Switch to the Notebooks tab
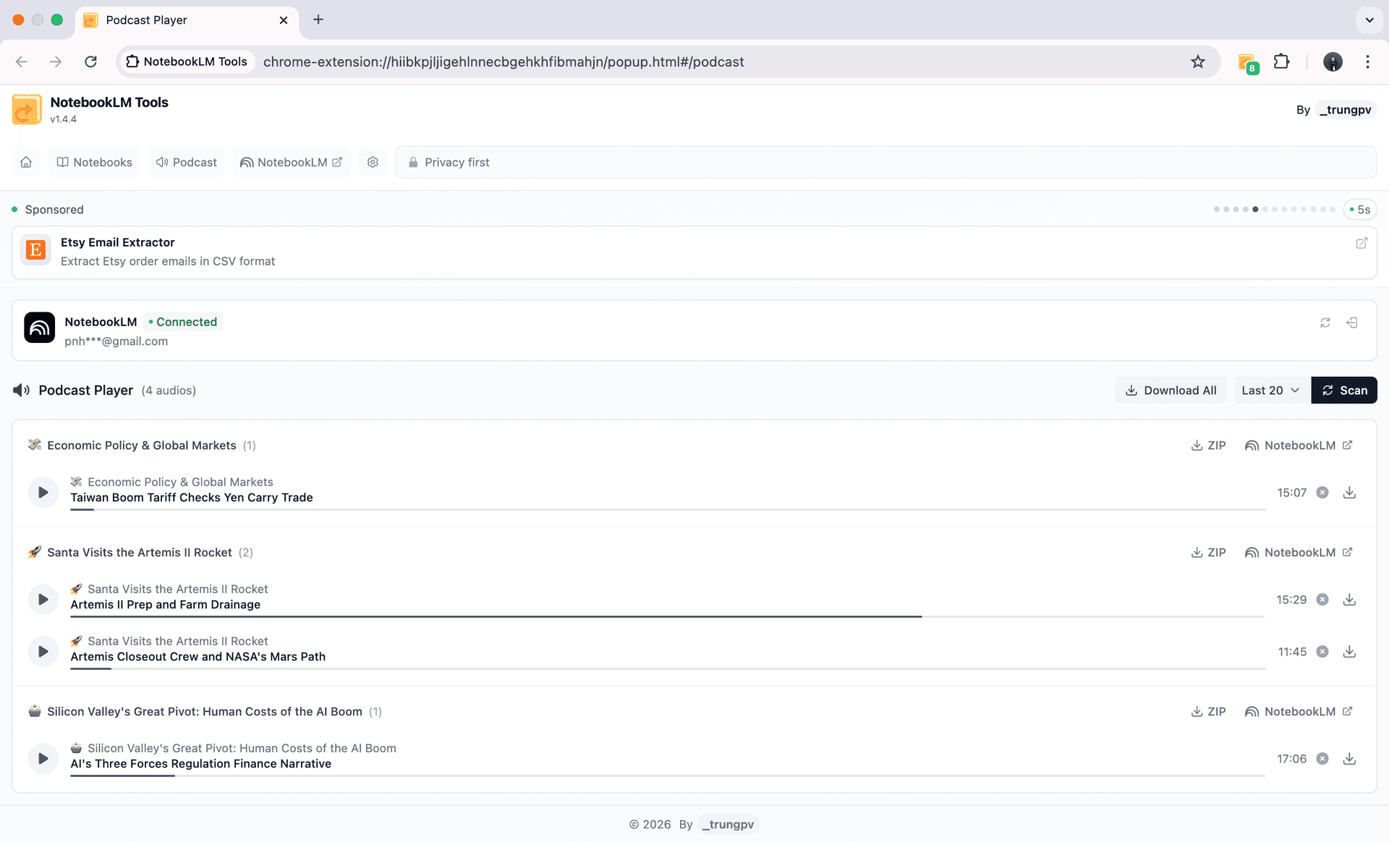The height and width of the screenshot is (868, 1389). [94, 162]
